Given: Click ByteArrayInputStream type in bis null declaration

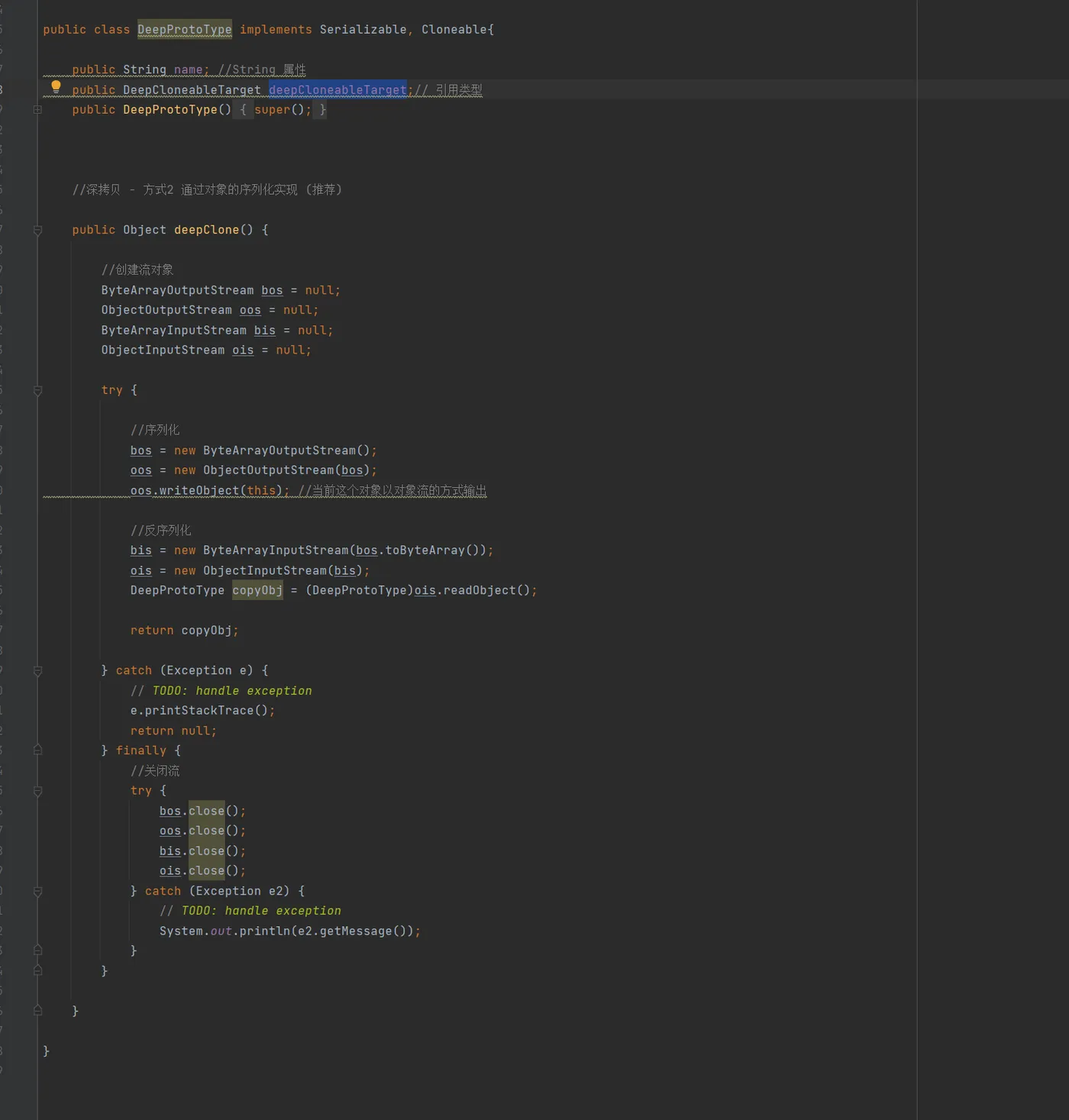Looking at the screenshot, I should [173, 330].
